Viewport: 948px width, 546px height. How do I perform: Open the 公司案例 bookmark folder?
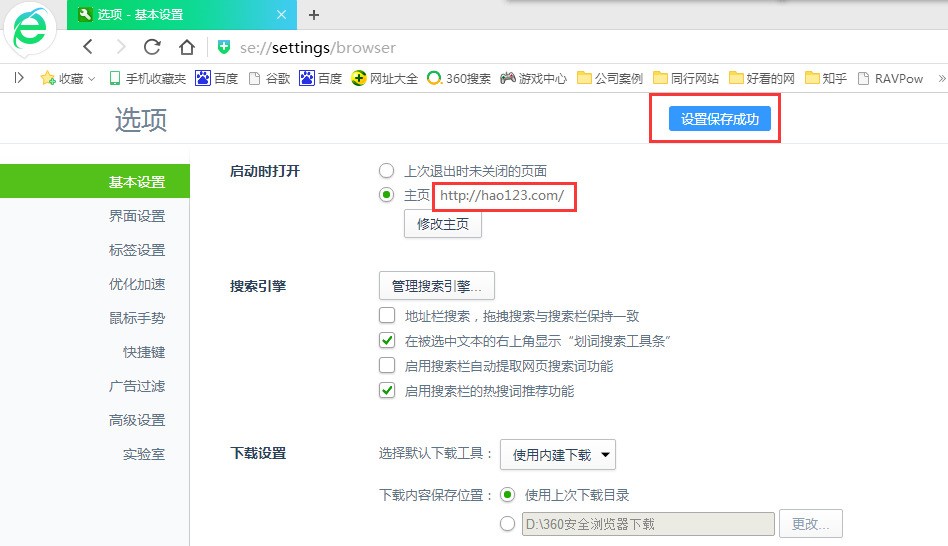pyautogui.click(x=609, y=78)
